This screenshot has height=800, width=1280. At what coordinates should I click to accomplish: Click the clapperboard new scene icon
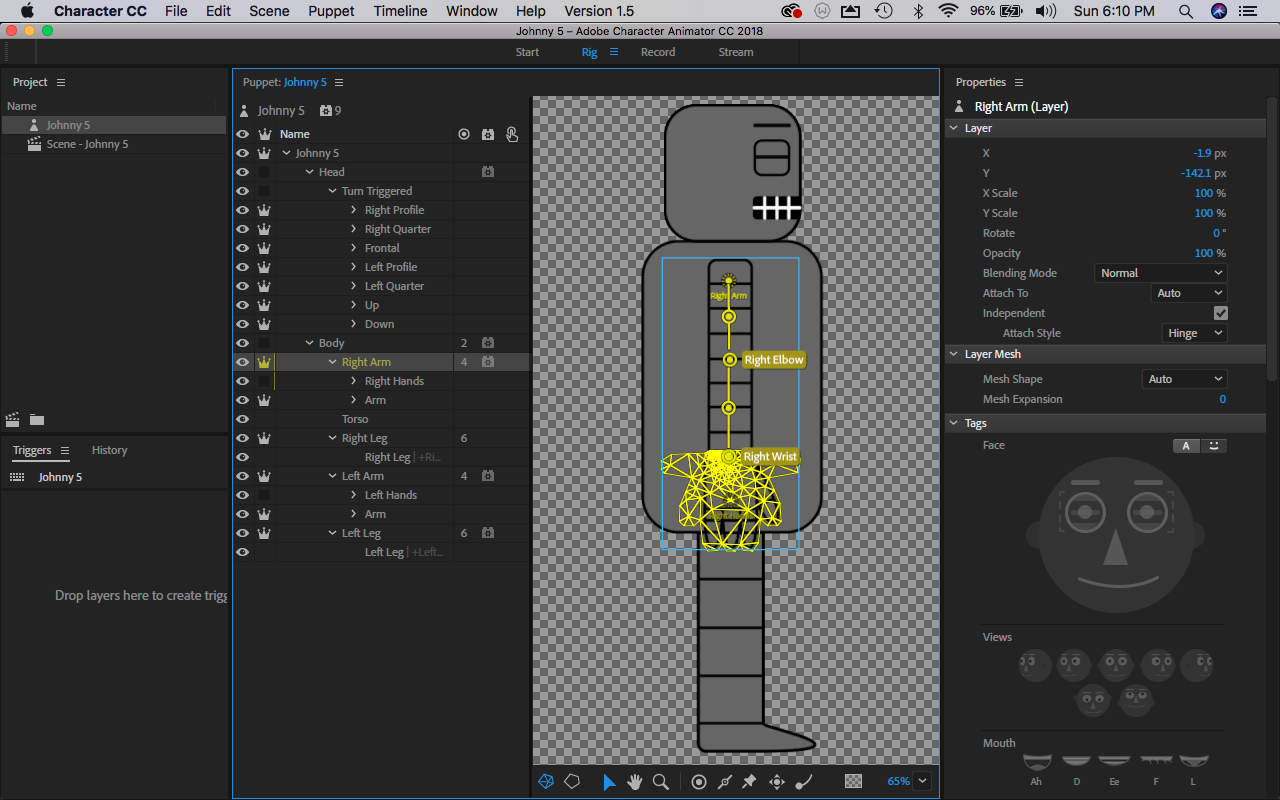click(13, 420)
